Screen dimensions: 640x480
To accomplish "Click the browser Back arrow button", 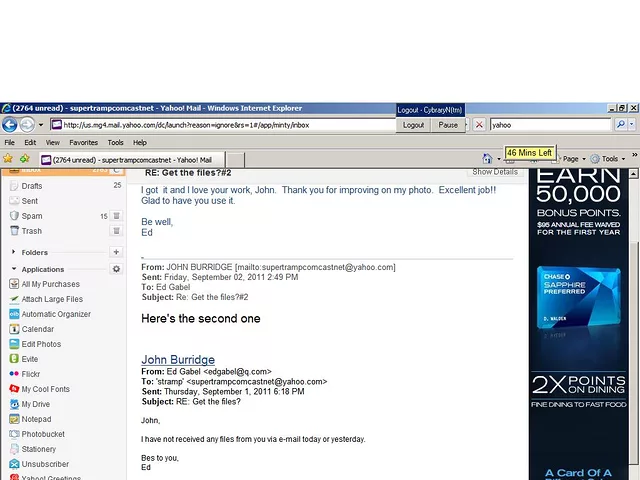I will pos(10,125).
